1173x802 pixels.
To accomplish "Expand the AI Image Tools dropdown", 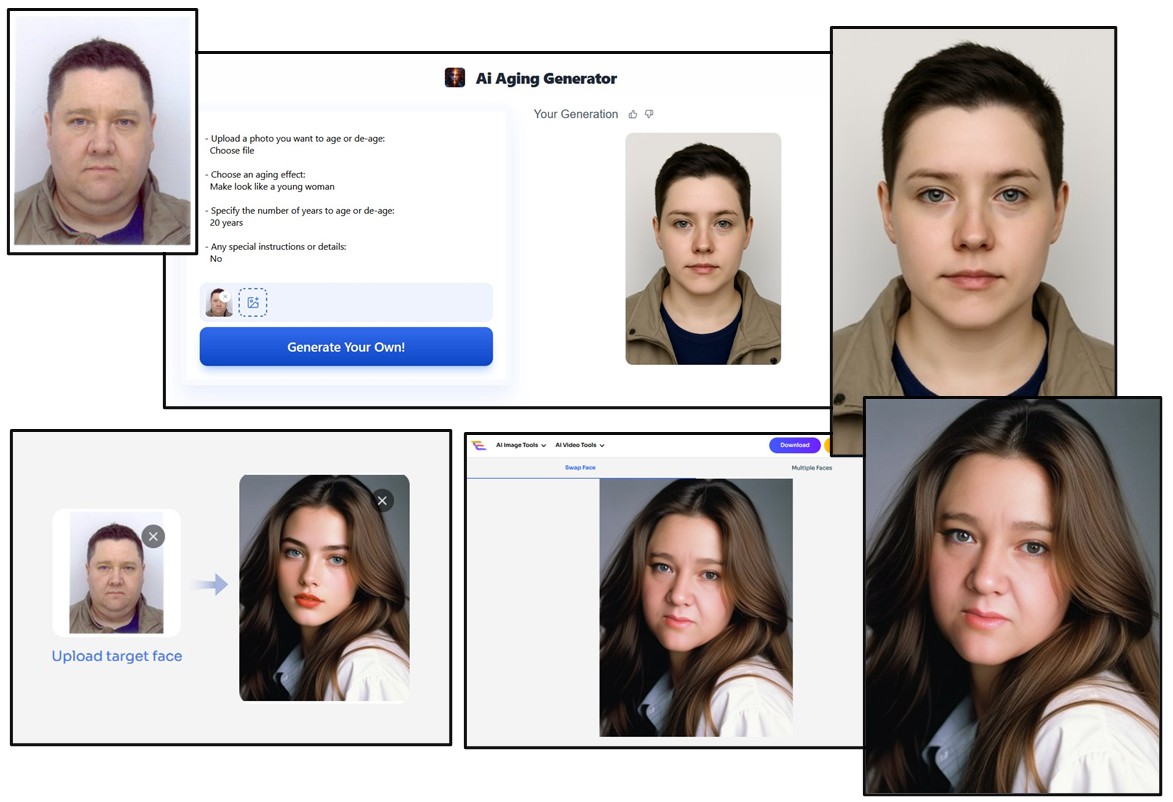I will [x=521, y=445].
